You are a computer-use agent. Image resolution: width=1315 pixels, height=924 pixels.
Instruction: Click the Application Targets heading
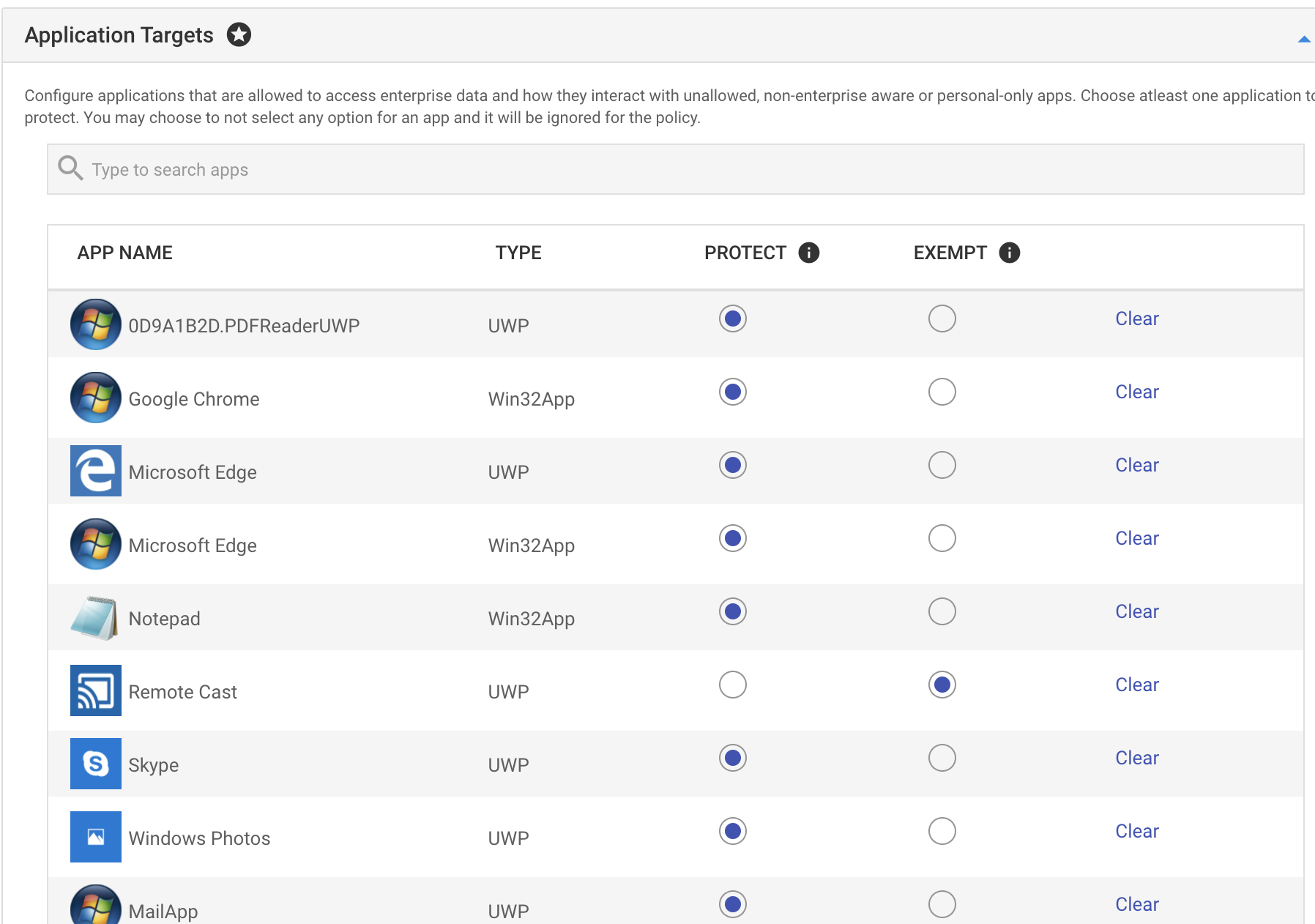(x=119, y=35)
